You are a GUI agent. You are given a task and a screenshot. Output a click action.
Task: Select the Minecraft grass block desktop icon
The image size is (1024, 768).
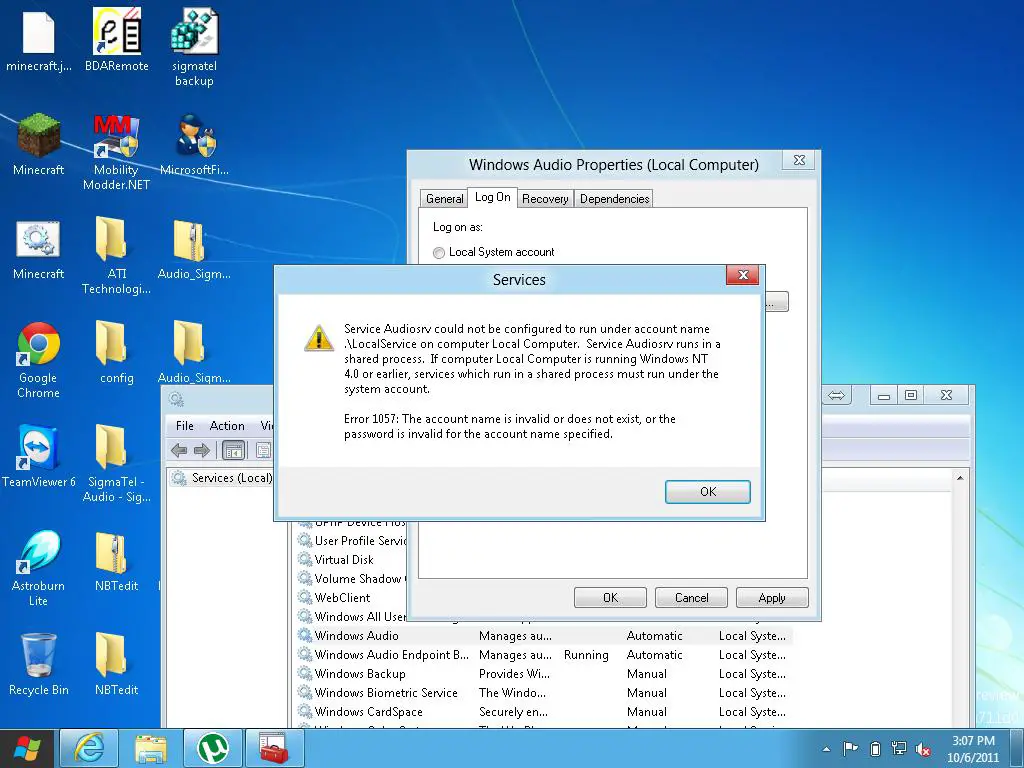click(39, 144)
